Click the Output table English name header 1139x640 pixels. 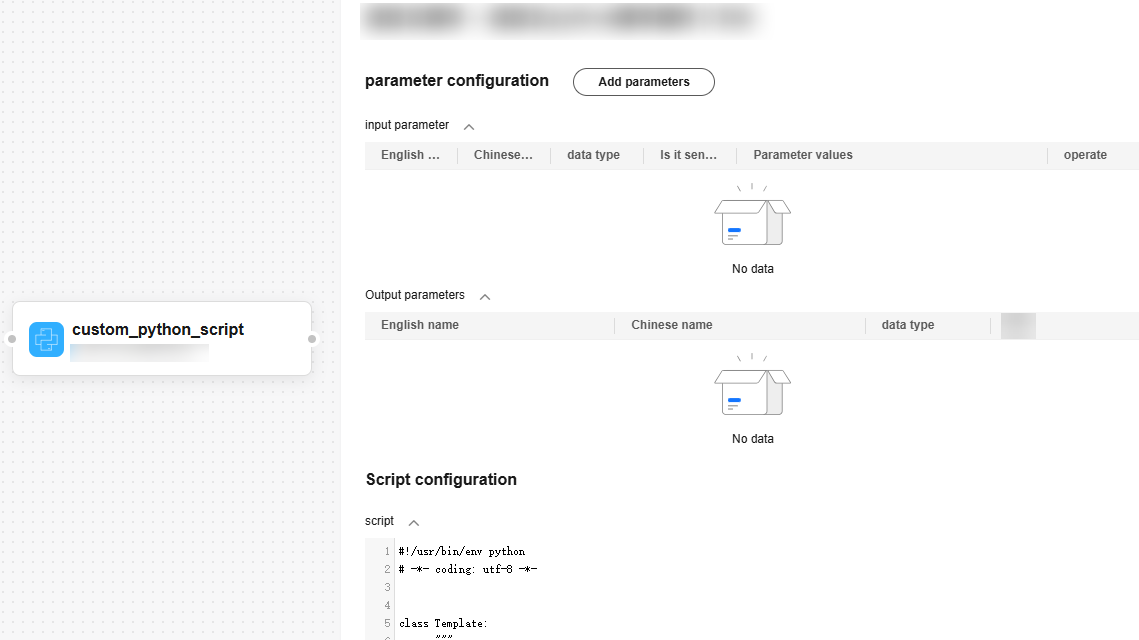coord(420,325)
